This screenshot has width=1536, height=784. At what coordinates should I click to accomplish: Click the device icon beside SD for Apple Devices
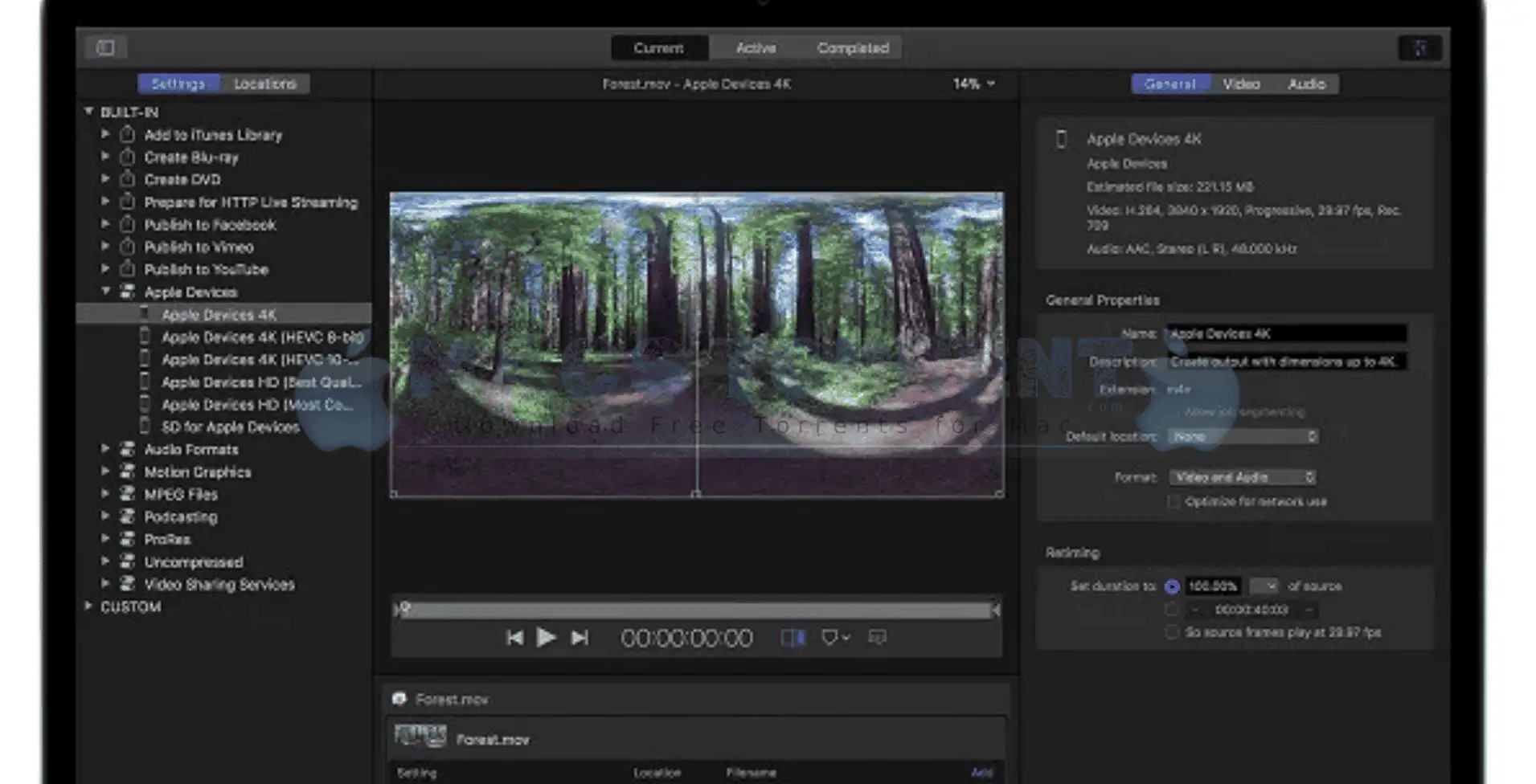pyautogui.click(x=145, y=427)
